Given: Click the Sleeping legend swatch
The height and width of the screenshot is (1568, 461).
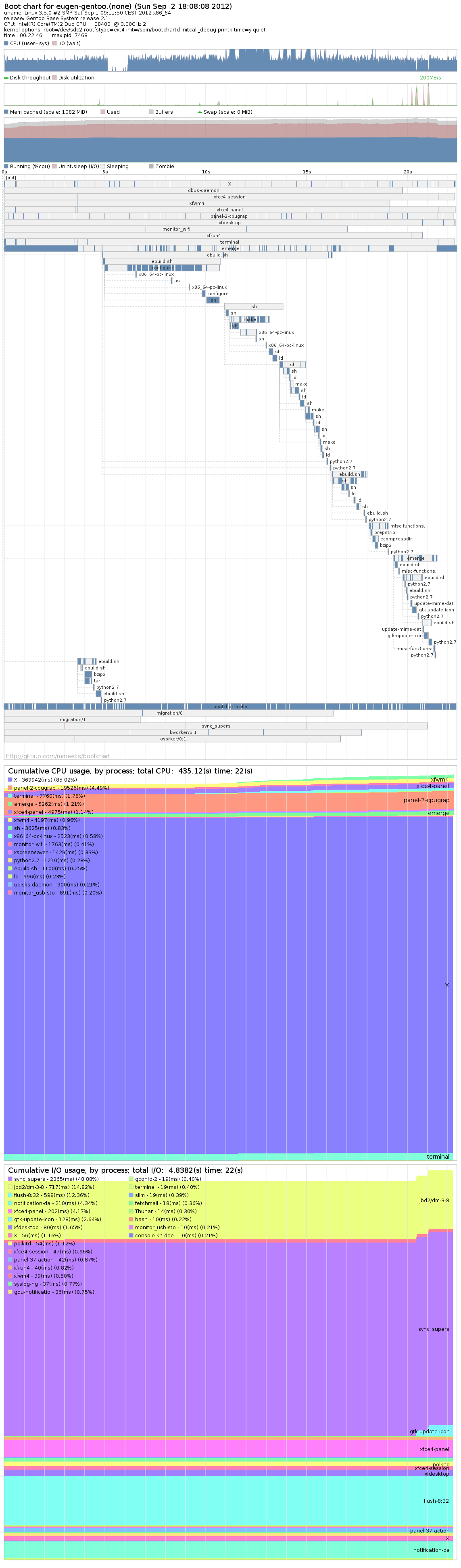Looking at the screenshot, I should (103, 166).
